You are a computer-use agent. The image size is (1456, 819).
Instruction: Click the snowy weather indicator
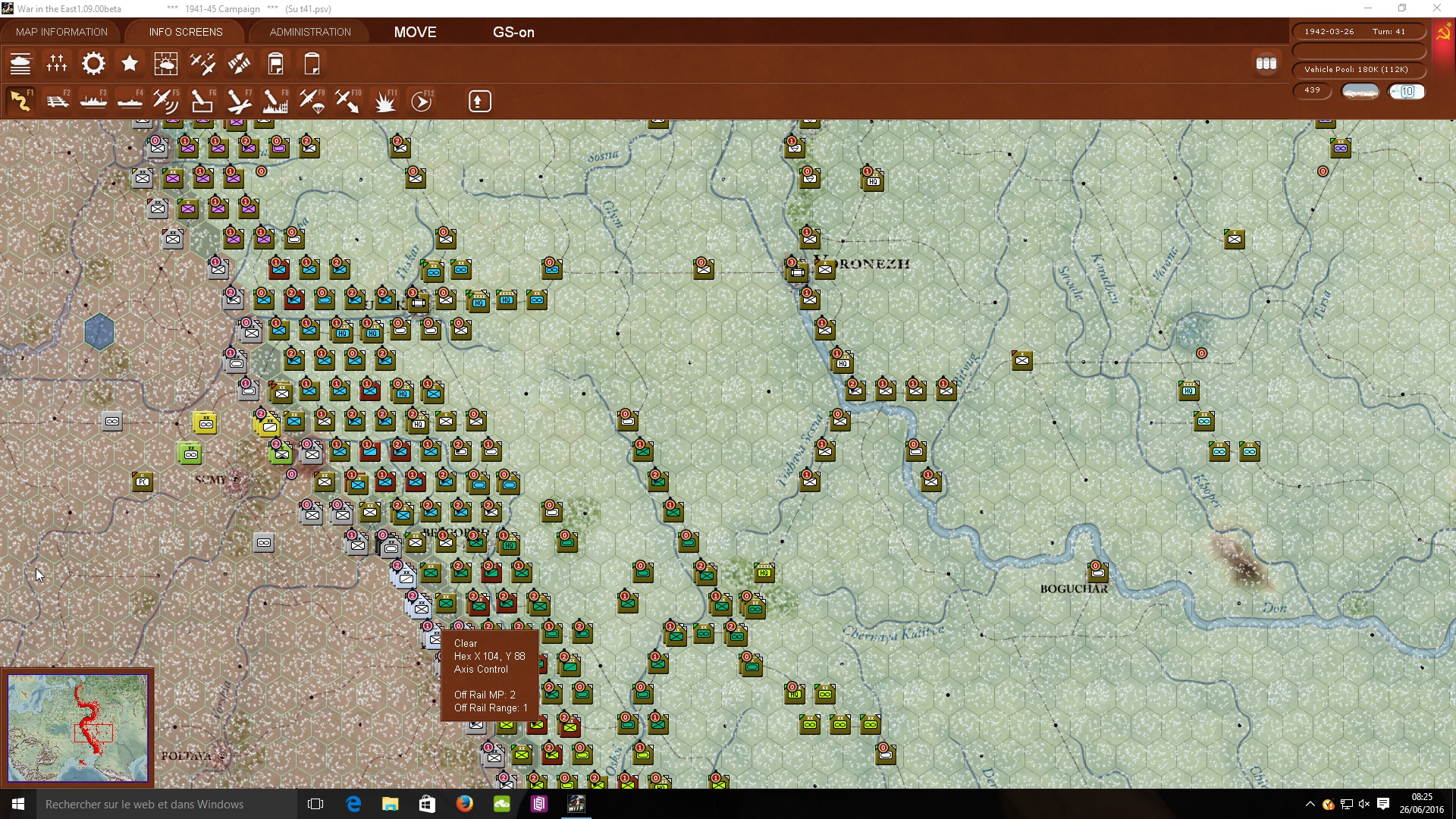pyautogui.click(x=1360, y=92)
